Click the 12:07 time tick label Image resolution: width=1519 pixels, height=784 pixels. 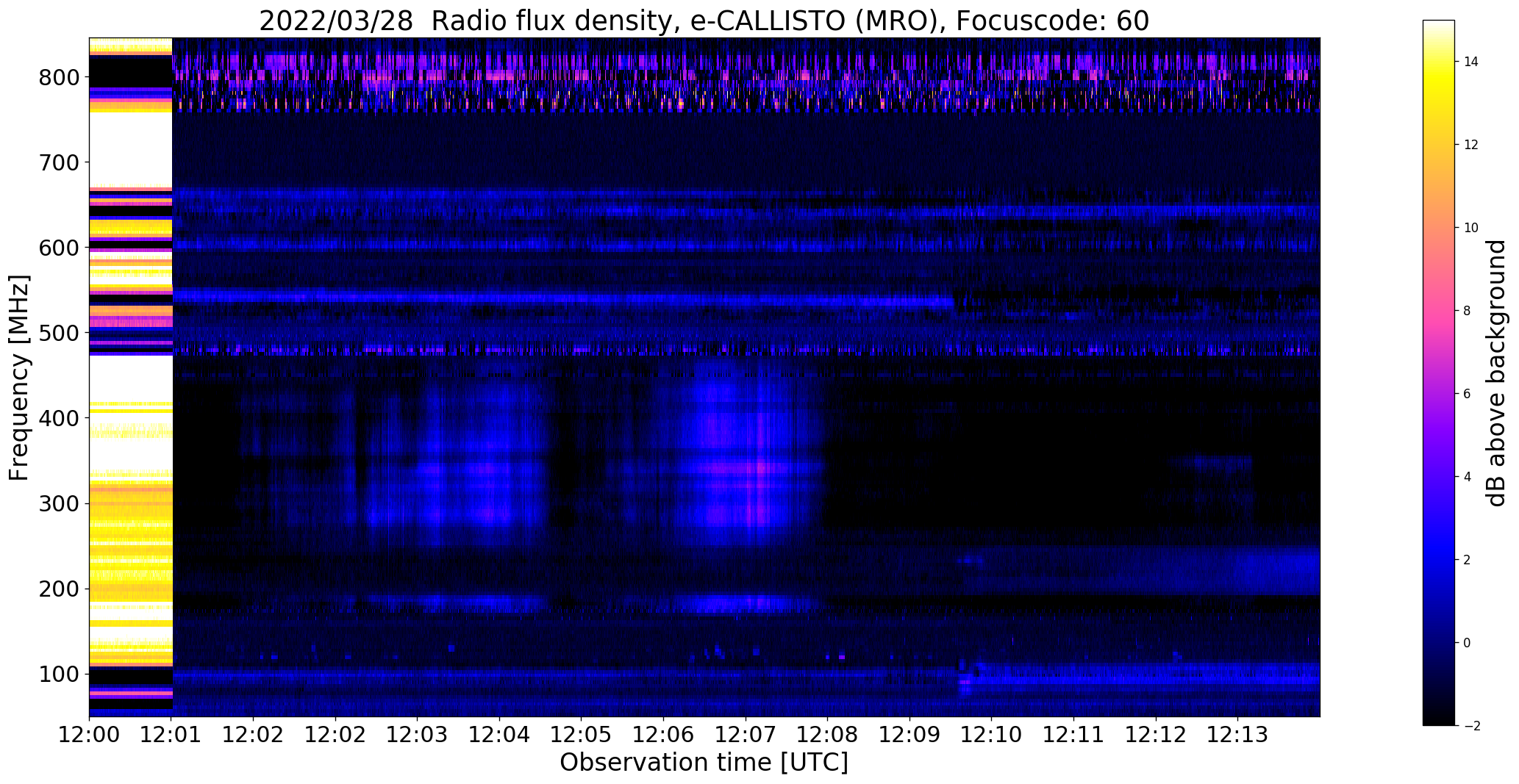pyautogui.click(x=746, y=735)
